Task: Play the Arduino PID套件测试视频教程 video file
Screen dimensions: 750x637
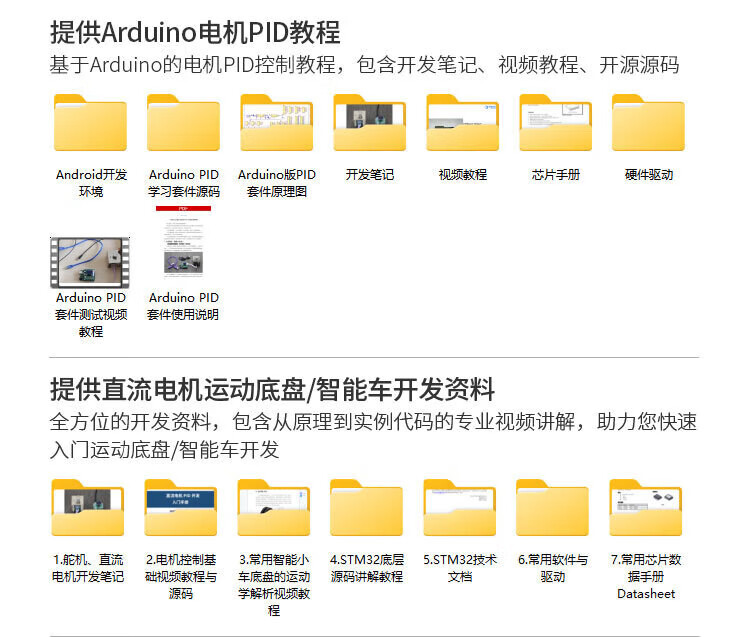Action: [90, 260]
